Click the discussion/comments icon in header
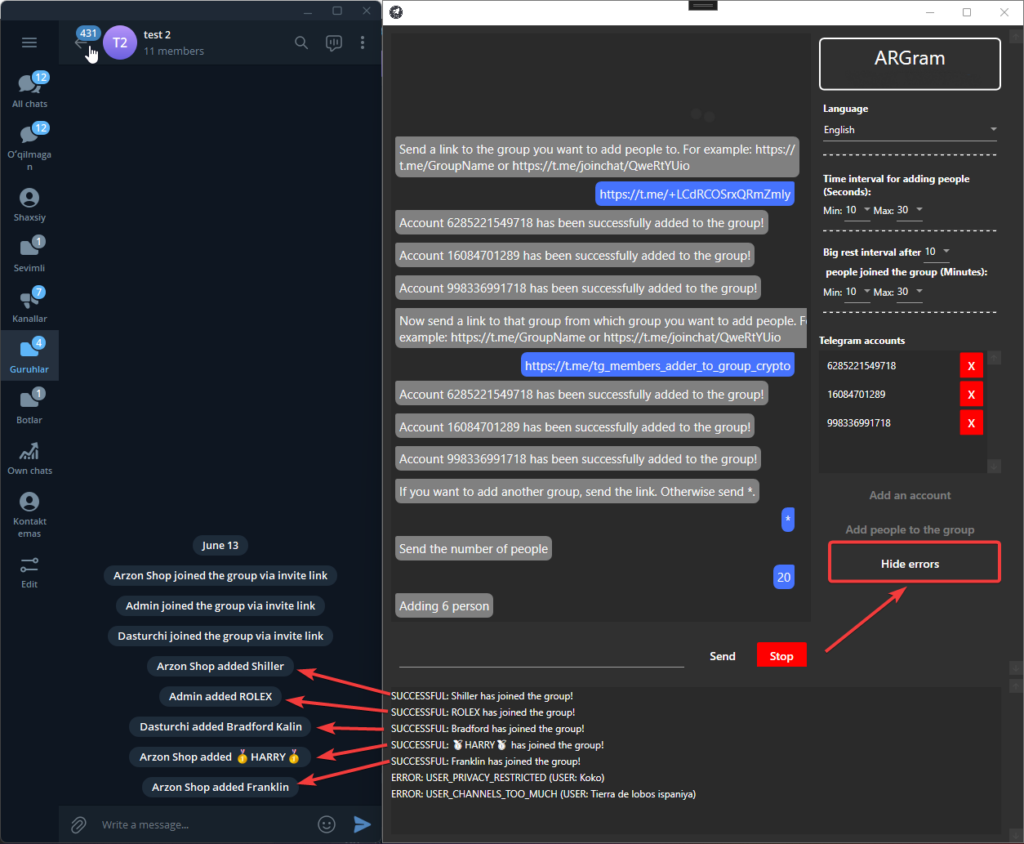 [x=333, y=42]
